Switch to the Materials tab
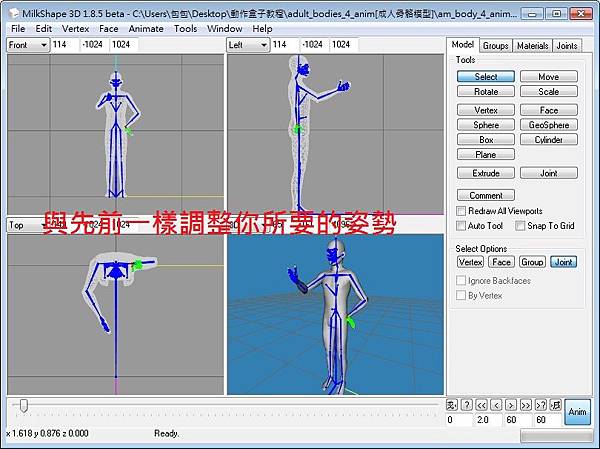This screenshot has height=449, width=600. tap(533, 46)
